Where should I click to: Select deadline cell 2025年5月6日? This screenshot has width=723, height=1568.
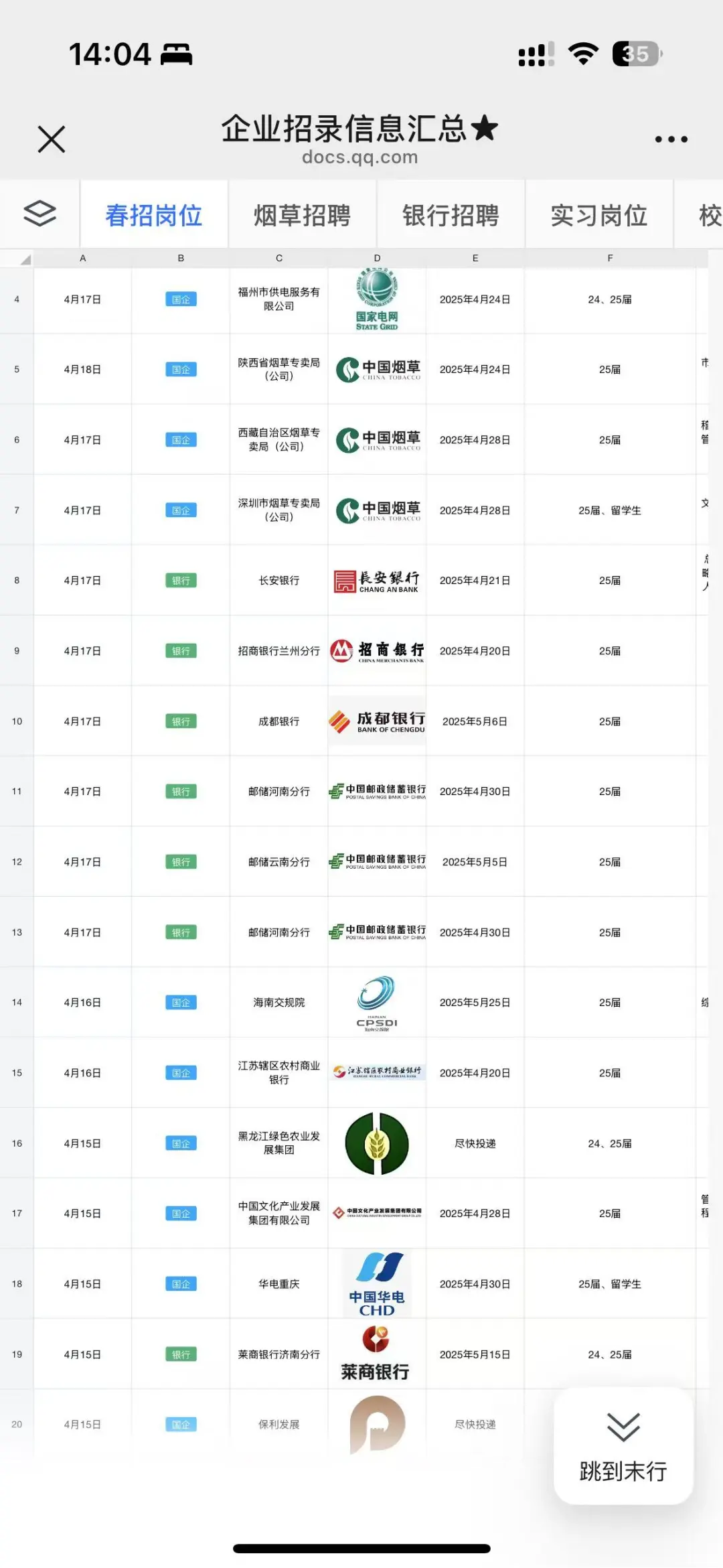pos(475,721)
